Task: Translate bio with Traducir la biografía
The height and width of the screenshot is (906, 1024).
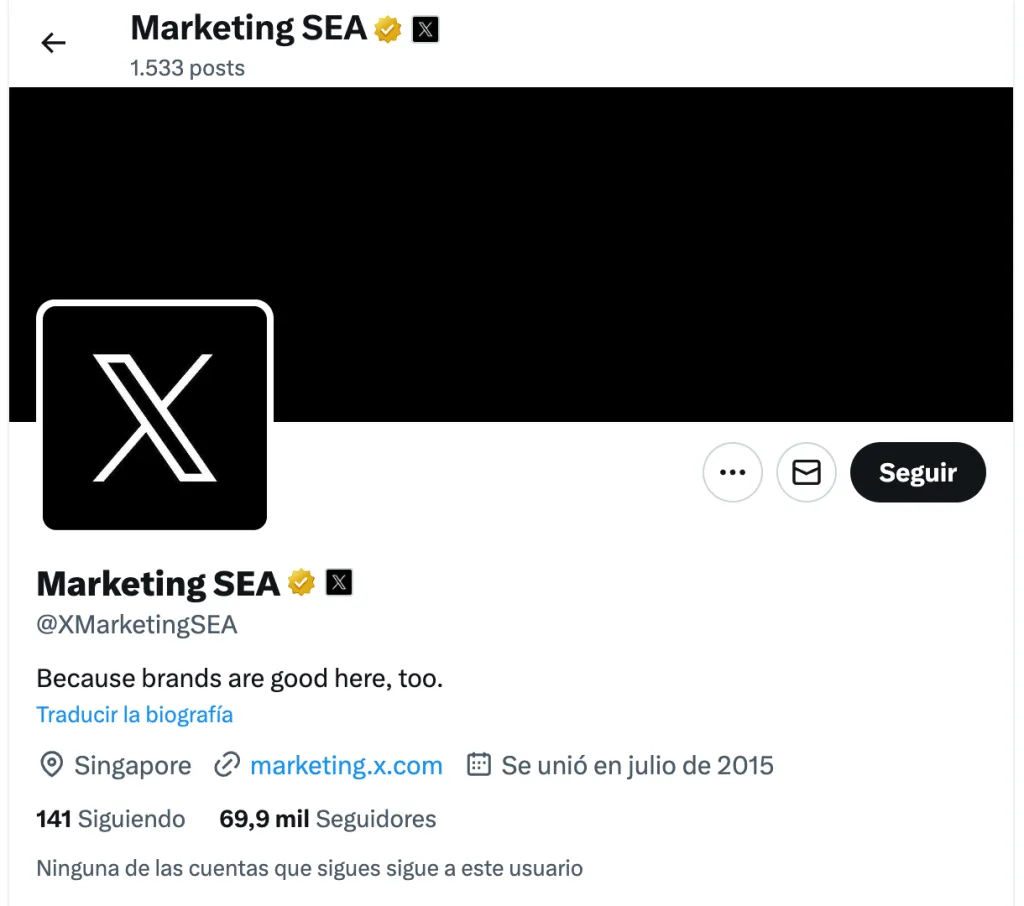Action: pos(135,715)
